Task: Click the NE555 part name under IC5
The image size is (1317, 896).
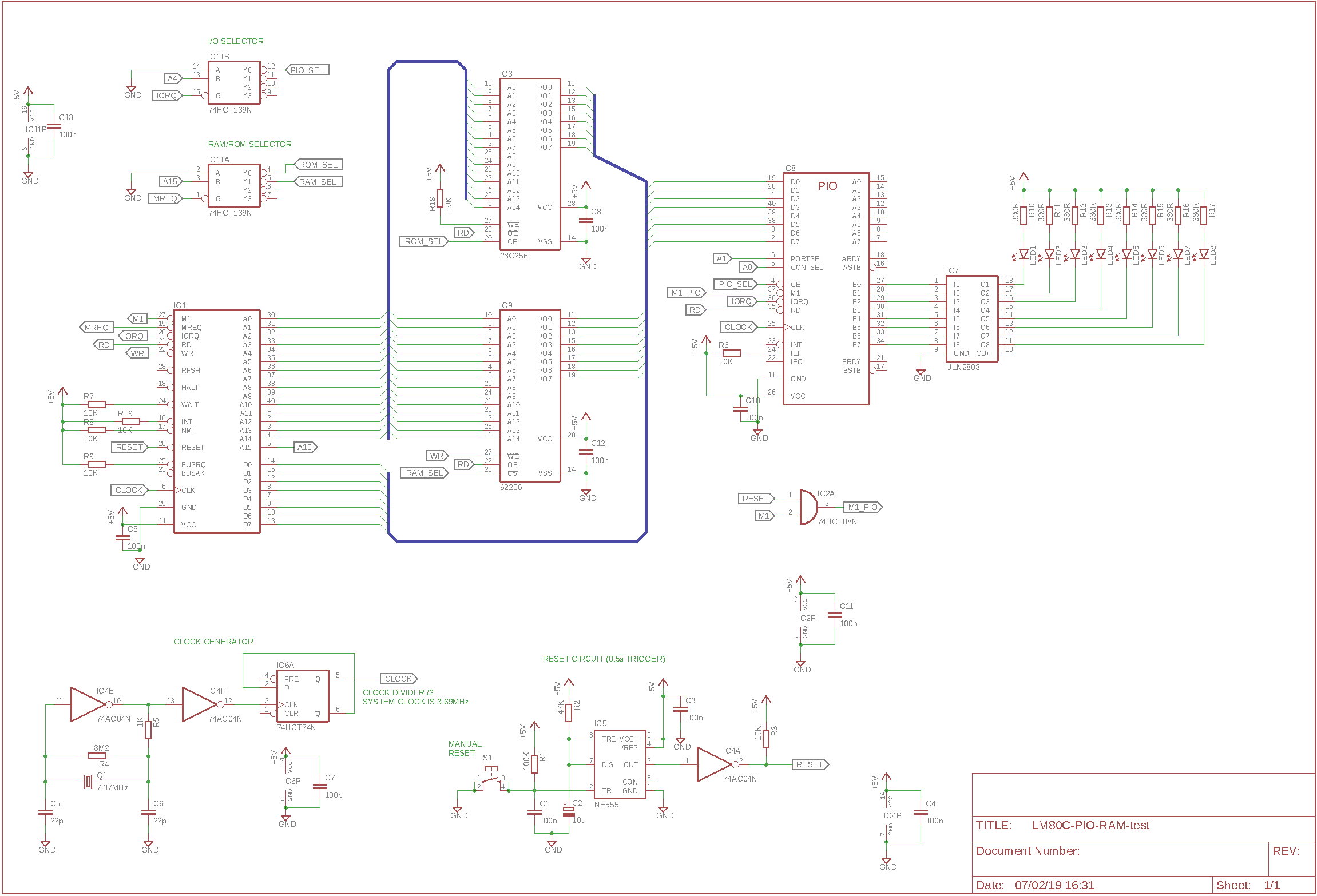Action: click(x=606, y=805)
